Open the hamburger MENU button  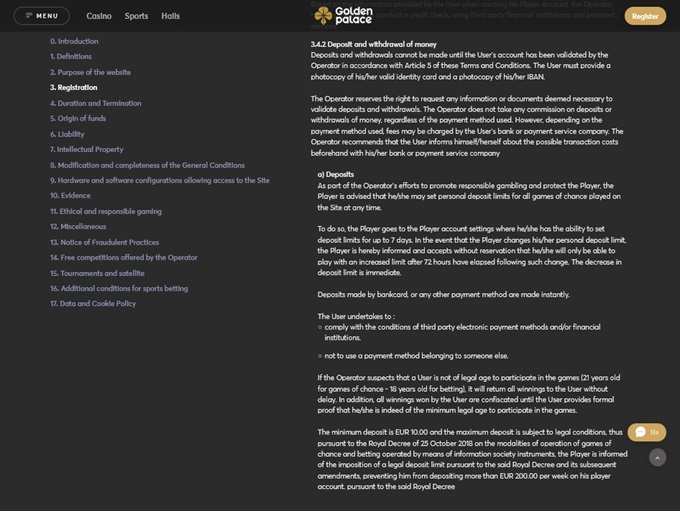(41, 16)
